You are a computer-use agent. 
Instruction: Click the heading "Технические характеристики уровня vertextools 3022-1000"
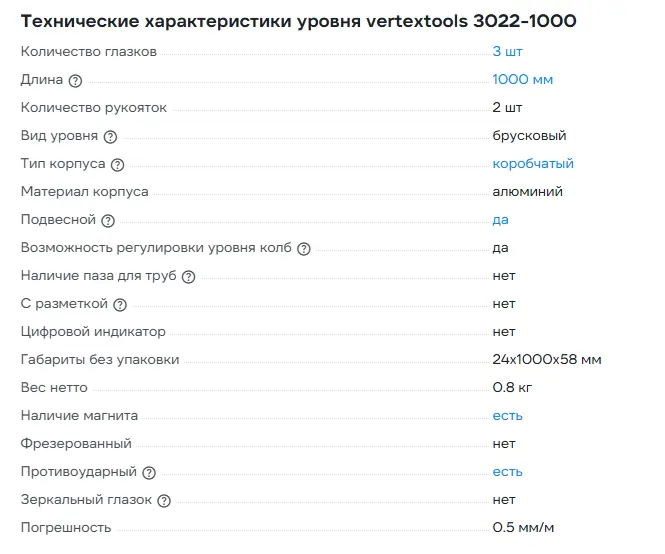298,21
